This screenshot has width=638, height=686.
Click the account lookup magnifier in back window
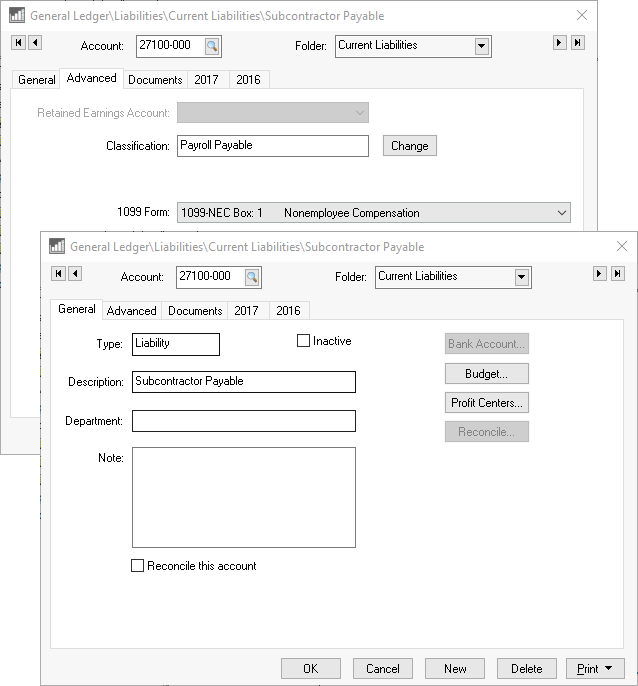tap(212, 46)
